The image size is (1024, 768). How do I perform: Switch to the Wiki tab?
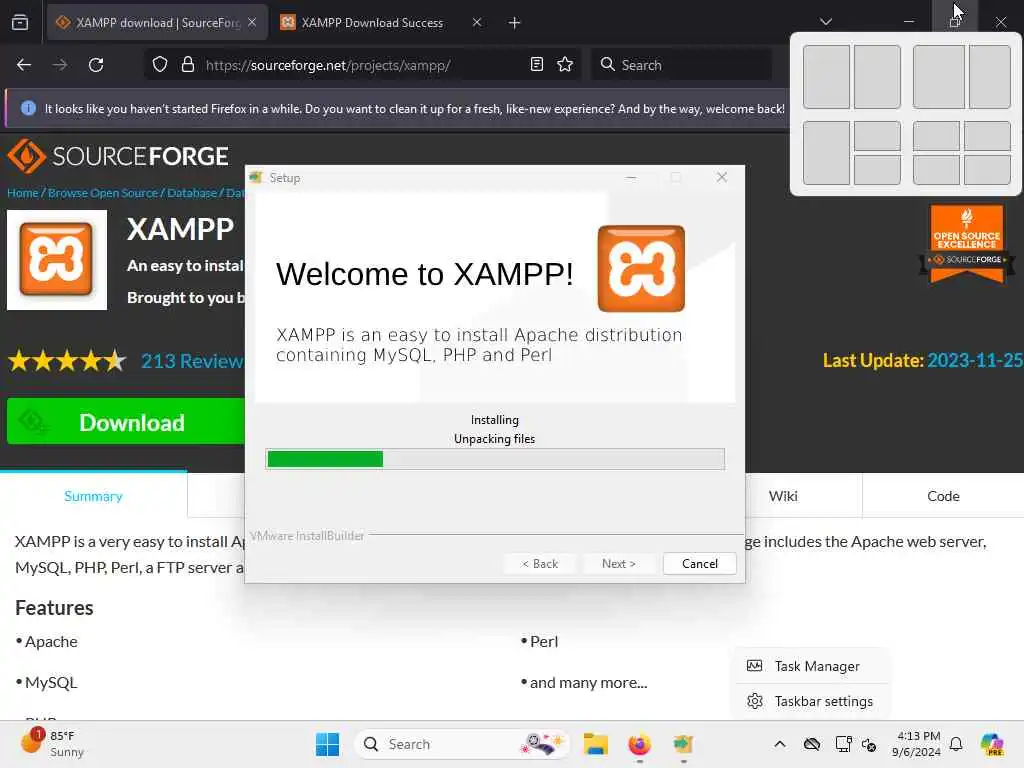tap(783, 496)
